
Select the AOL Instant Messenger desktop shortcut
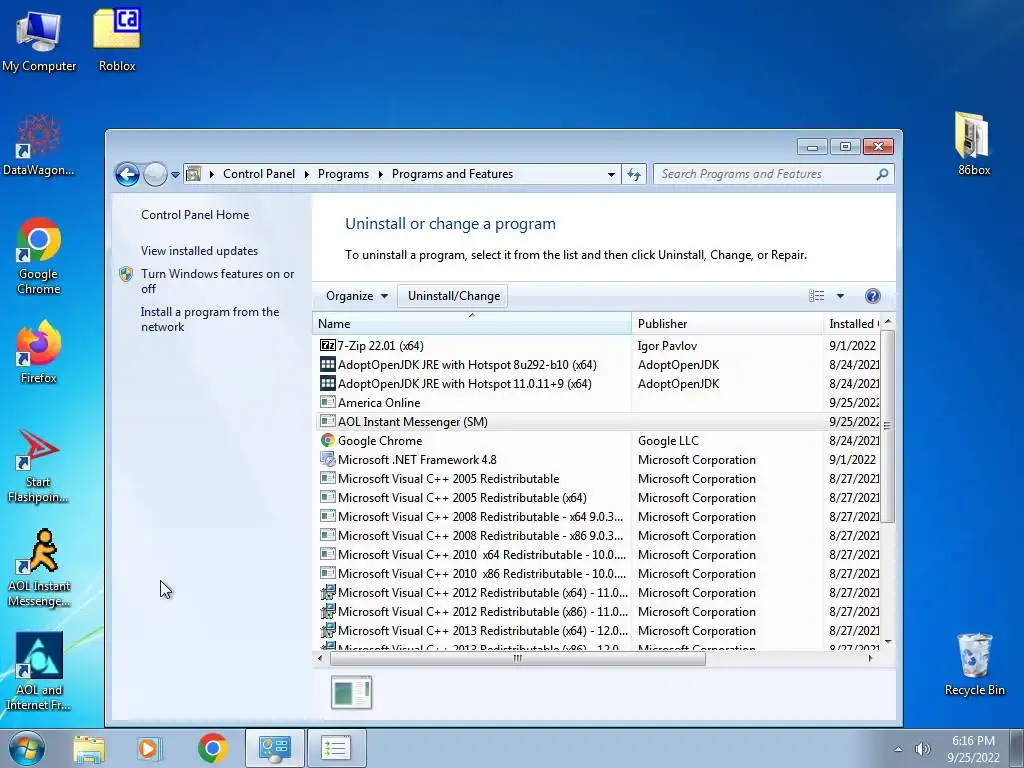[39, 568]
